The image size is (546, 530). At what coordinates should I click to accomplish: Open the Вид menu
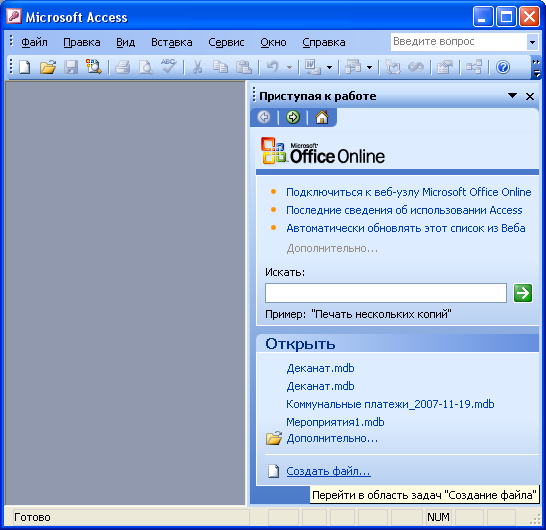(x=125, y=42)
